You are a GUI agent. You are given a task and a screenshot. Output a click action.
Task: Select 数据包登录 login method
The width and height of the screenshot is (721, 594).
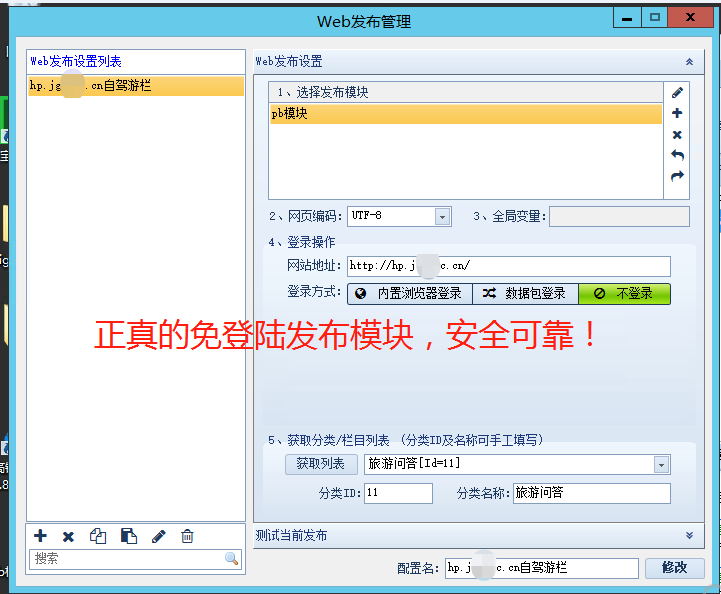click(x=525, y=293)
